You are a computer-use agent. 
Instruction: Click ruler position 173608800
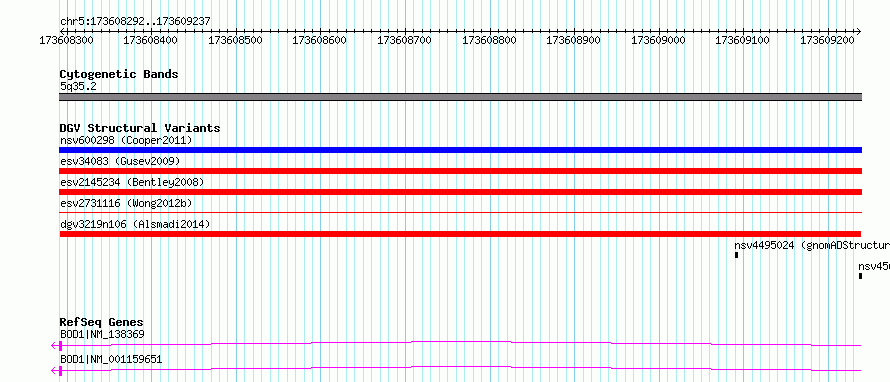(x=489, y=40)
